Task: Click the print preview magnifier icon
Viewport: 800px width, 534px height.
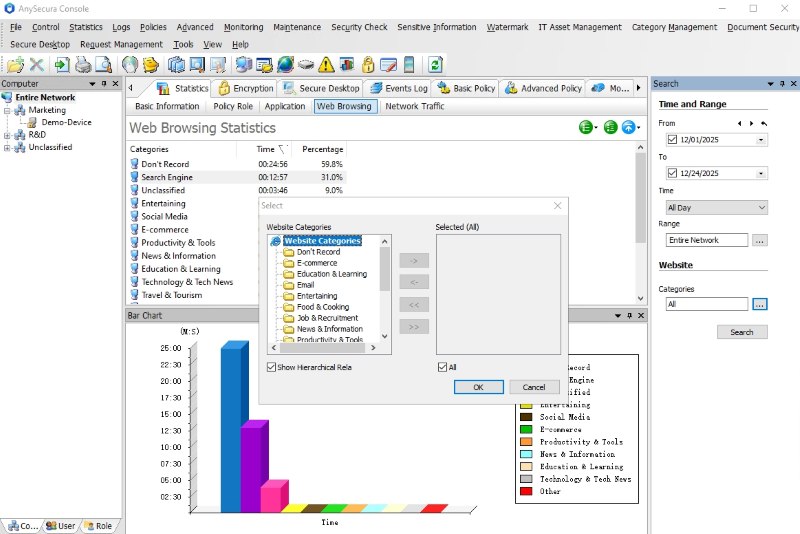Action: pos(104,65)
